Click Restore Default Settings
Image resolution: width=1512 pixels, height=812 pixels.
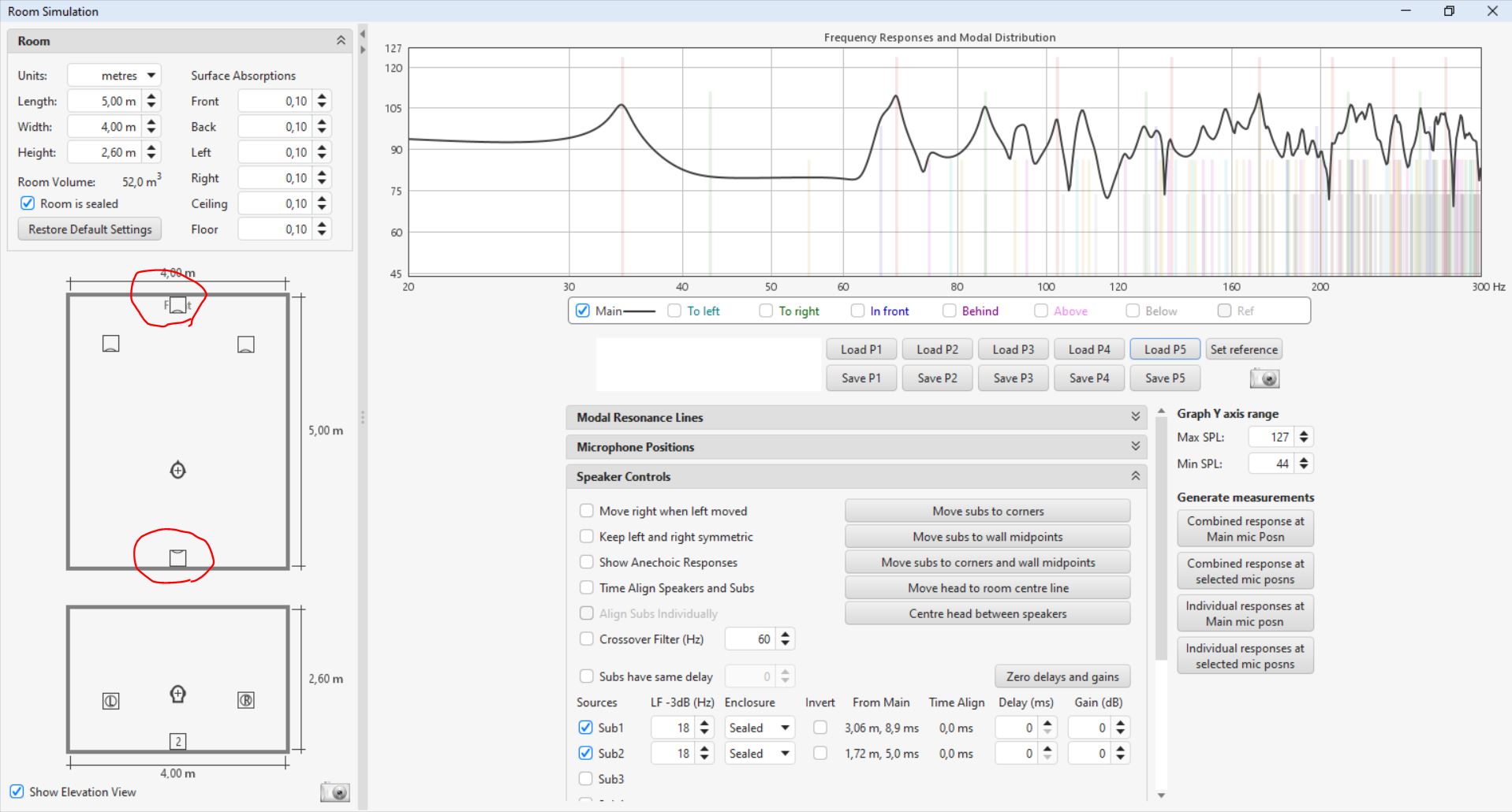90,229
